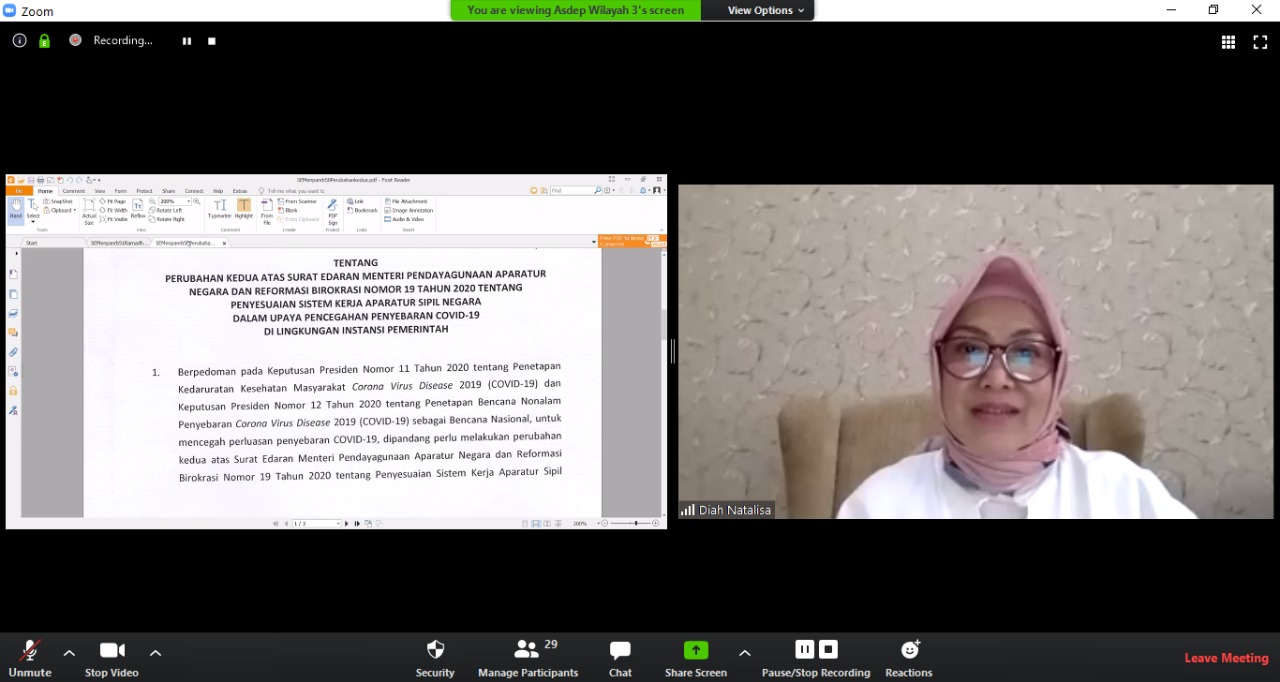1280x682 pixels.
Task: Choose the Select text tool
Action: coord(33,210)
